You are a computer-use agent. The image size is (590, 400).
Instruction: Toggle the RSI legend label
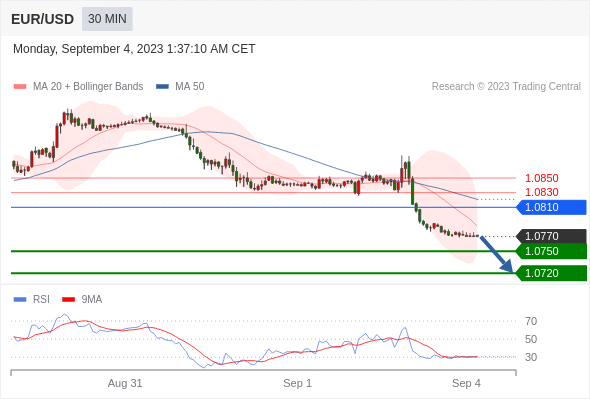click(41, 300)
